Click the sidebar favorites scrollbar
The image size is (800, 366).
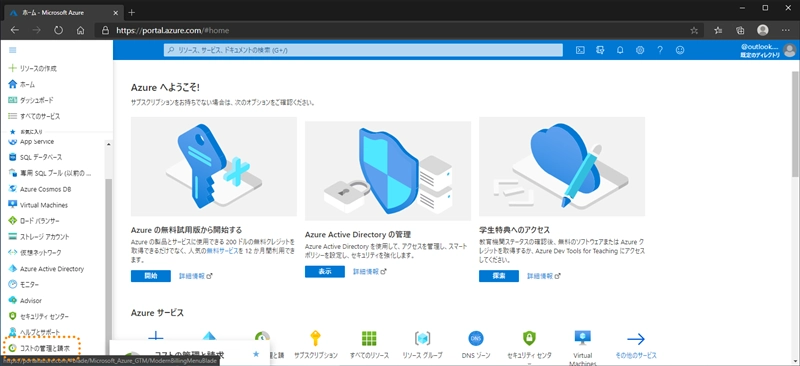[108, 265]
